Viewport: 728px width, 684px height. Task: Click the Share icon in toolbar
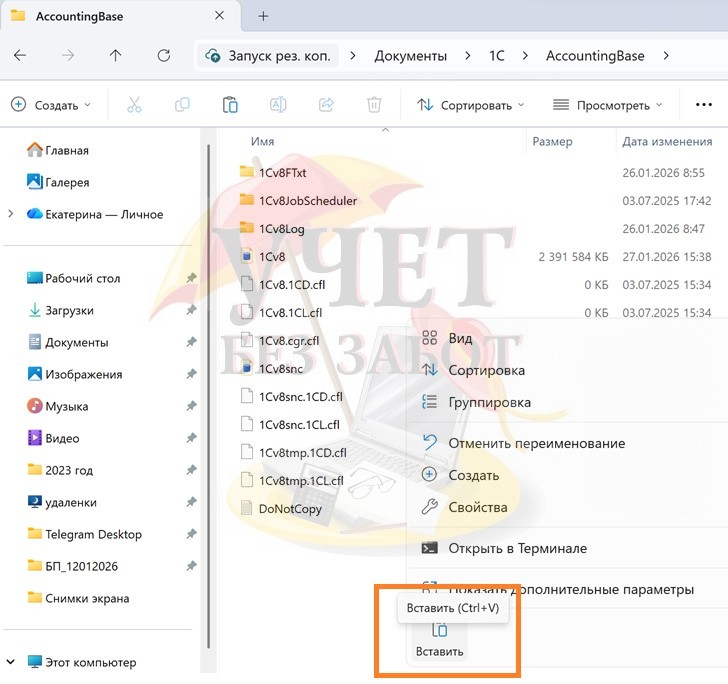point(326,105)
